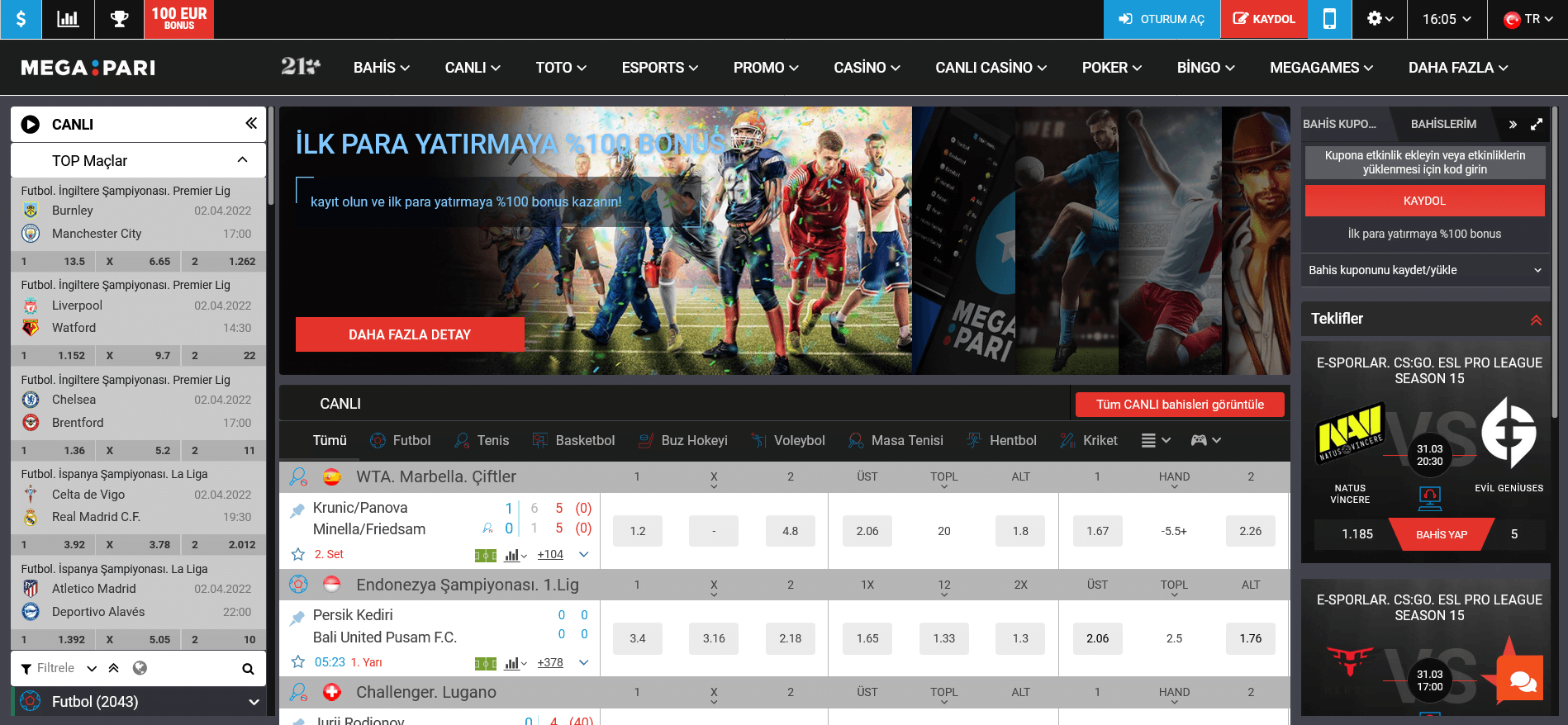Screen dimensions: 1568x725
Task: Filter live events by Tenis
Action: (482, 440)
